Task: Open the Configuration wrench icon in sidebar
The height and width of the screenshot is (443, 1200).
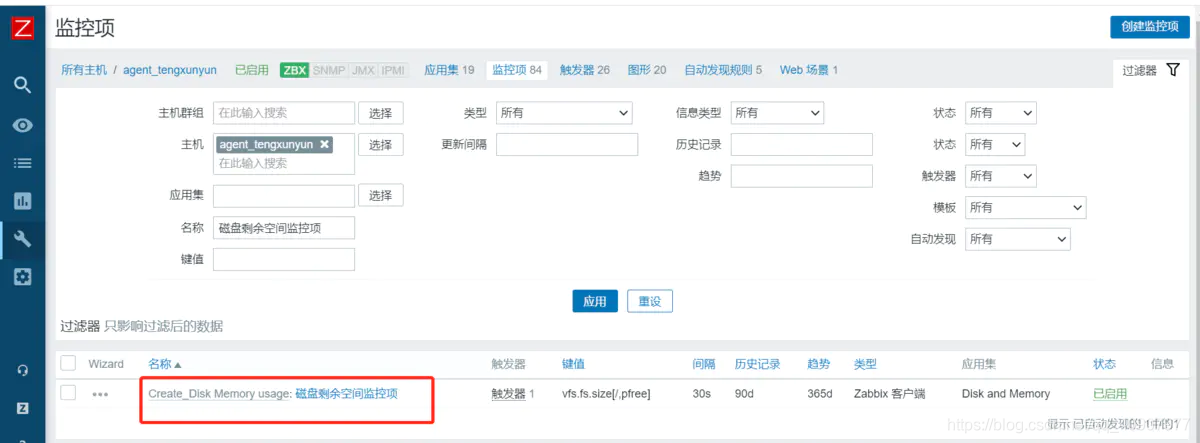Action: point(22,239)
